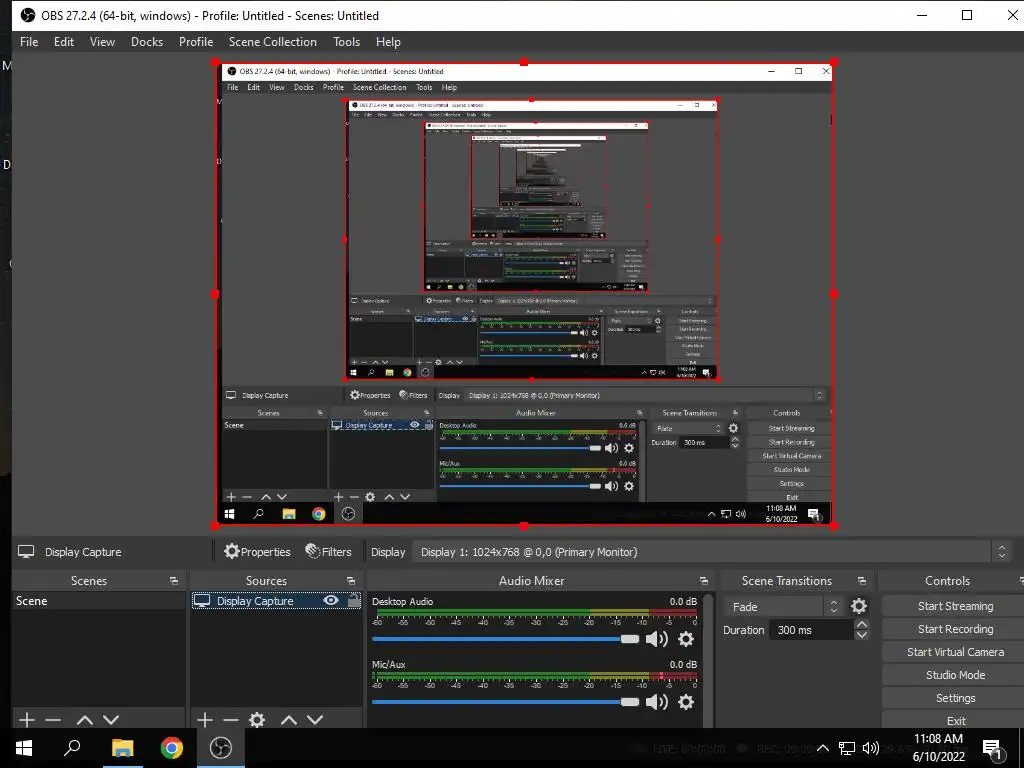Move source down in Sources list
1024x768 pixels.
tap(315, 720)
